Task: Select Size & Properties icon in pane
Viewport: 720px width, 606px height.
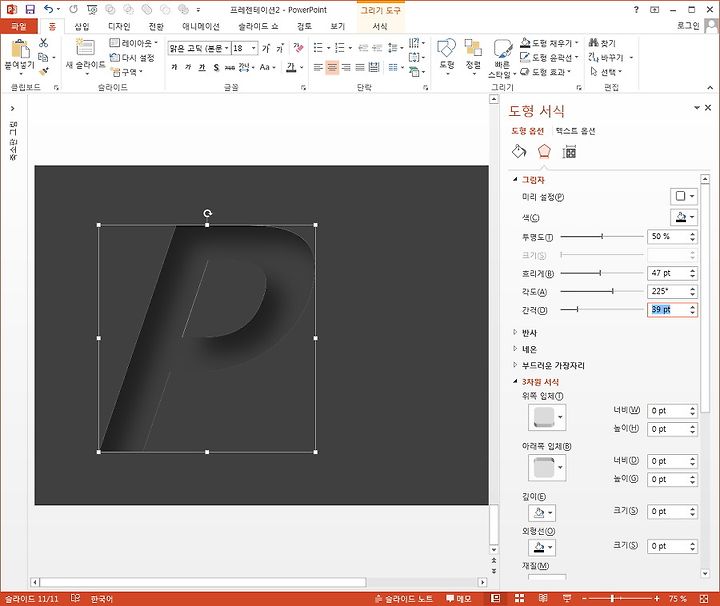Action: [569, 152]
